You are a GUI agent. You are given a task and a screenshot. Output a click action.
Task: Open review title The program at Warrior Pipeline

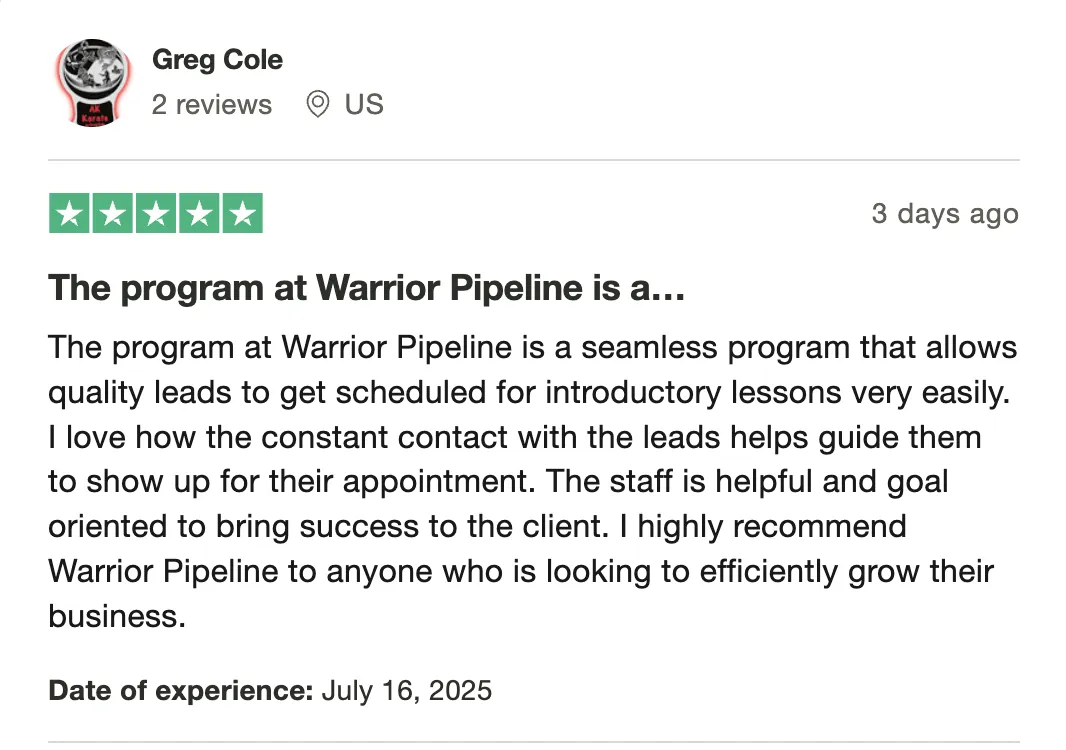(366, 288)
